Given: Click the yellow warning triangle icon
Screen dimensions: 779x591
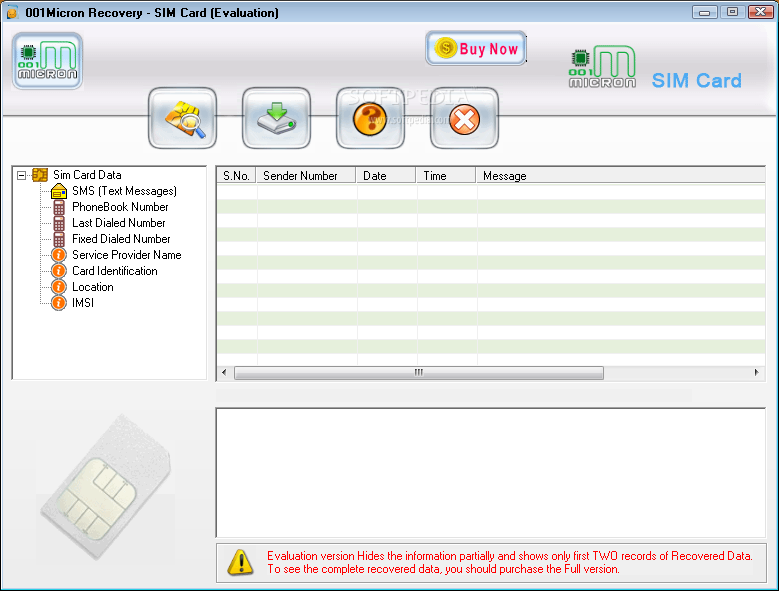Looking at the screenshot, I should (241, 563).
